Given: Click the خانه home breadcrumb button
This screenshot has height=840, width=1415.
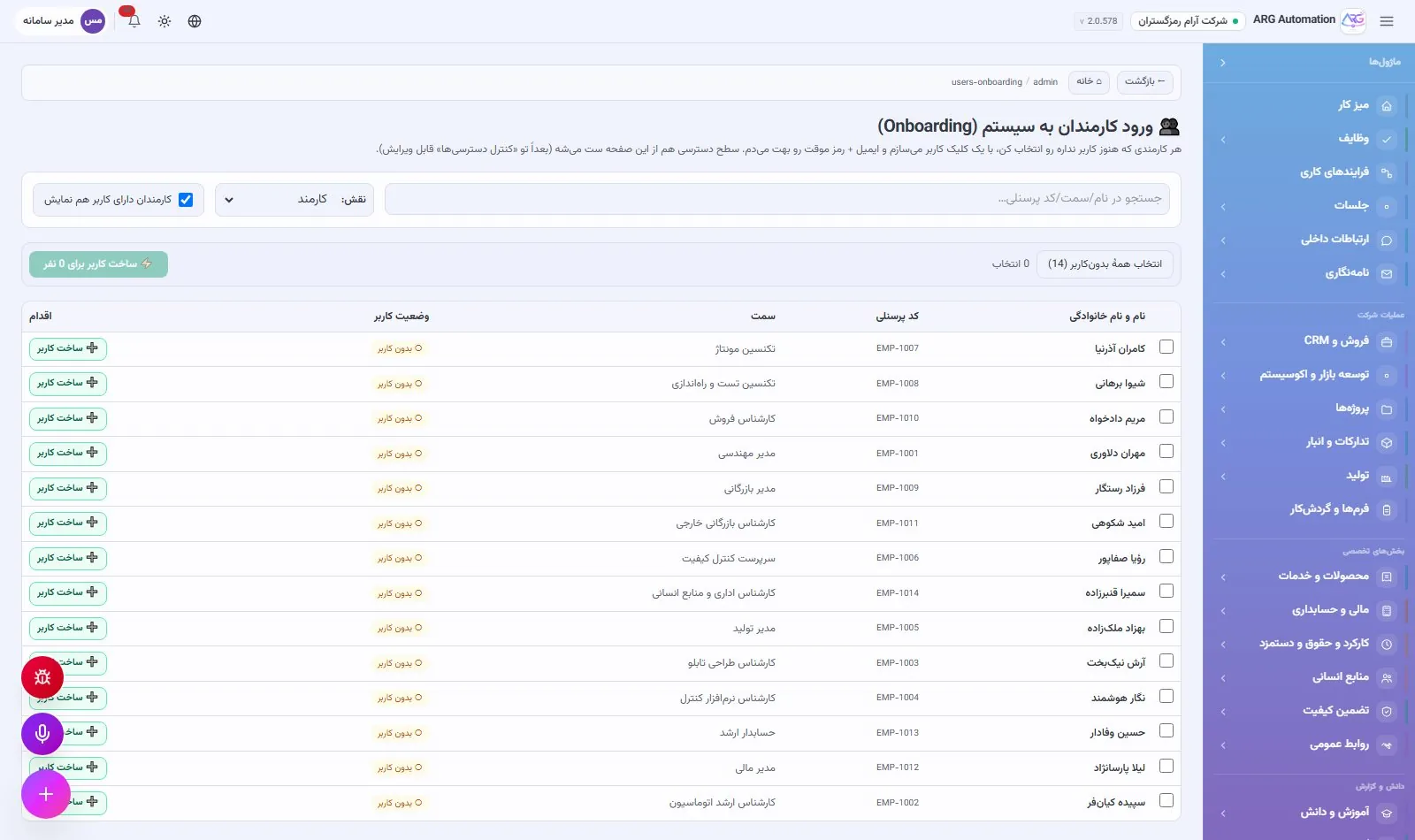Looking at the screenshot, I should (x=1089, y=82).
